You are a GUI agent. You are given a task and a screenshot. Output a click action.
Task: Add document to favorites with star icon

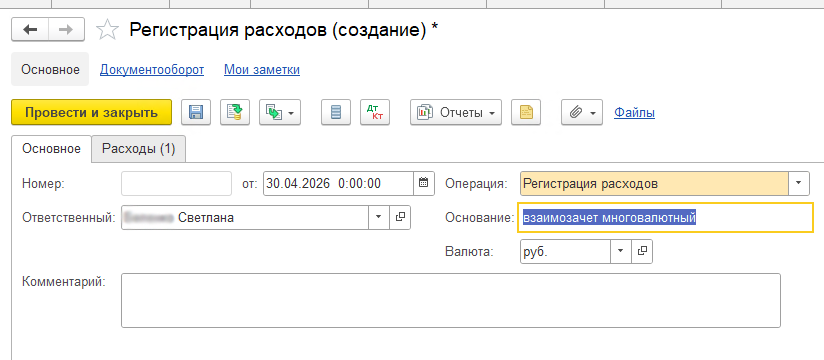[x=108, y=30]
